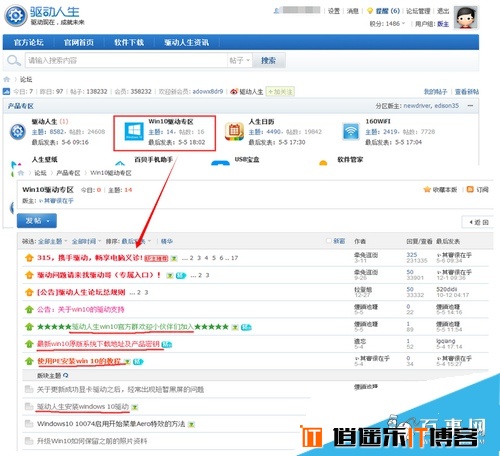Viewport: 500px width, 456px height.
Task: Click folder icon of 关于更新成功显卡驱动 thread
Action: (29, 389)
